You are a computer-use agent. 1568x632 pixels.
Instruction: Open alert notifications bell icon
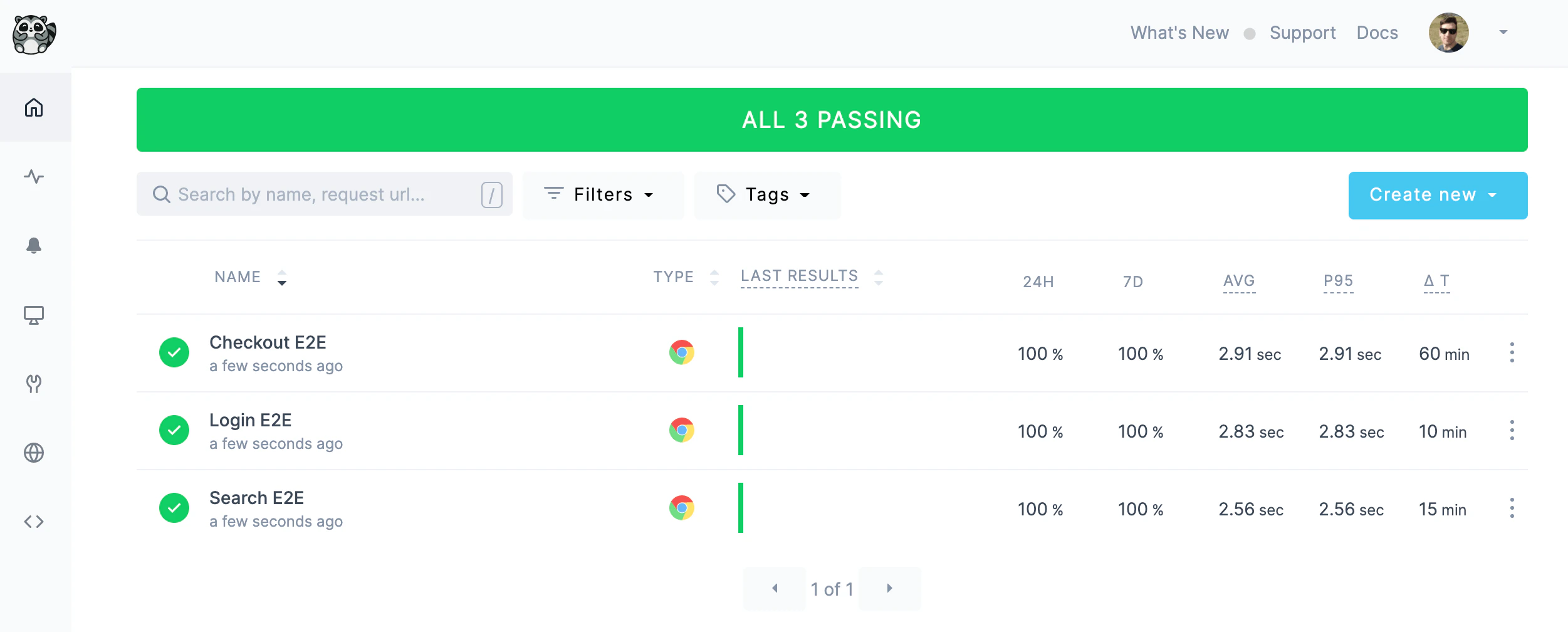point(34,245)
